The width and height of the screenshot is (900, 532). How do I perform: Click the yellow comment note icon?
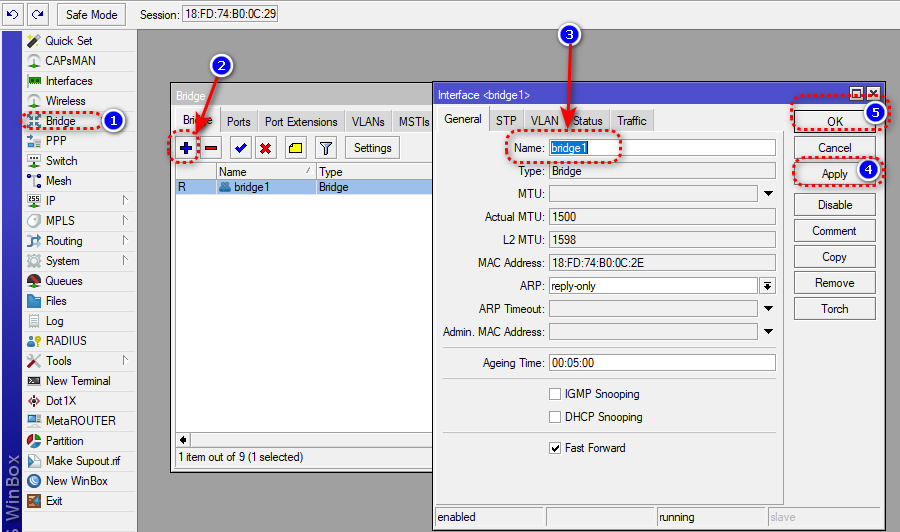tap(296, 148)
